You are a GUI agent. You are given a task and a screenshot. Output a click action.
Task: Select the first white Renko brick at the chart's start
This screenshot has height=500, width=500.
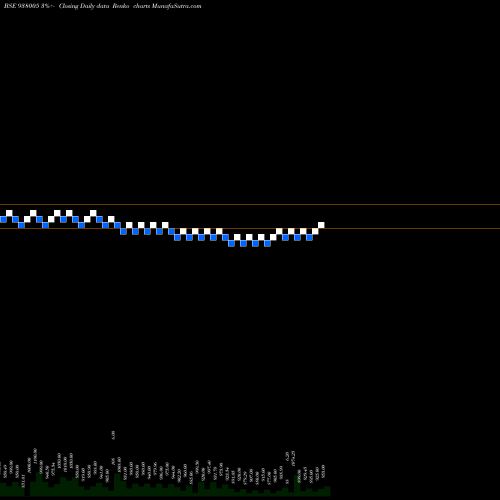[9, 213]
